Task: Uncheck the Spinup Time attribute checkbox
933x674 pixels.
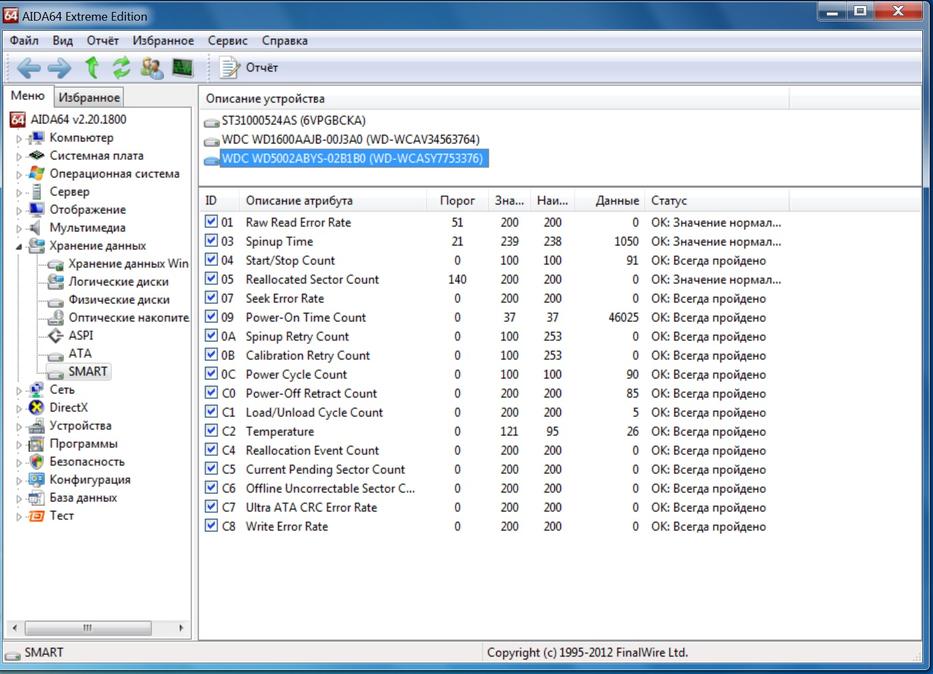Action: 211,241
